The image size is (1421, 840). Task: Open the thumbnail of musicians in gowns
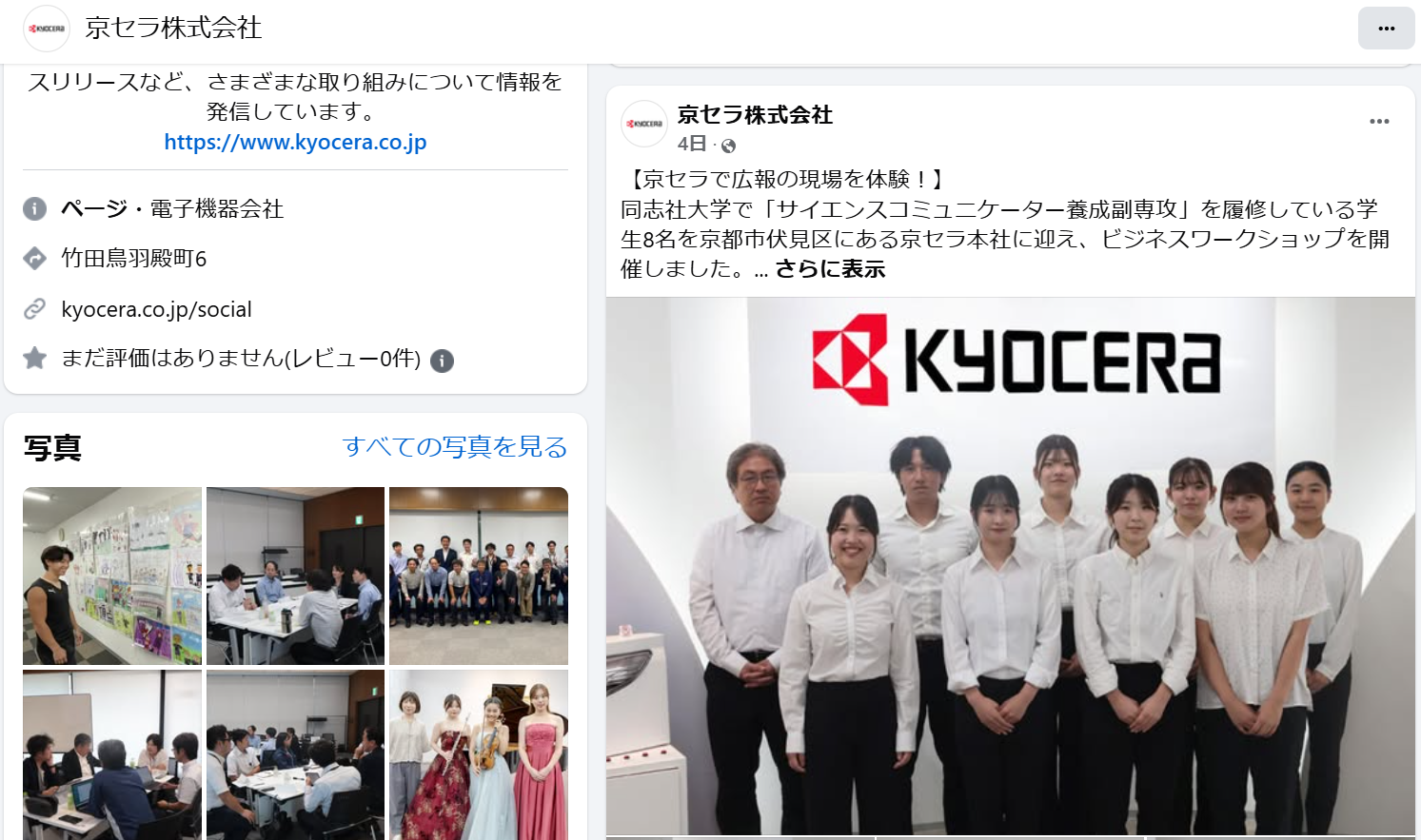[479, 754]
